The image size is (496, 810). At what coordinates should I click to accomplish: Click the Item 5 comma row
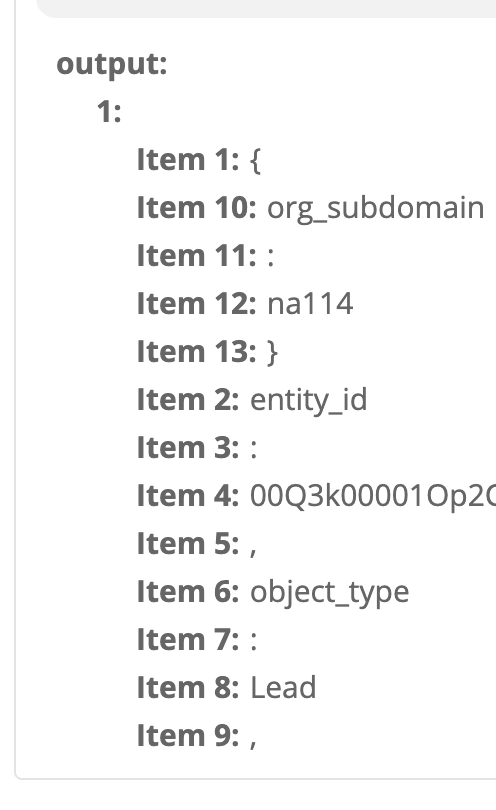click(197, 544)
